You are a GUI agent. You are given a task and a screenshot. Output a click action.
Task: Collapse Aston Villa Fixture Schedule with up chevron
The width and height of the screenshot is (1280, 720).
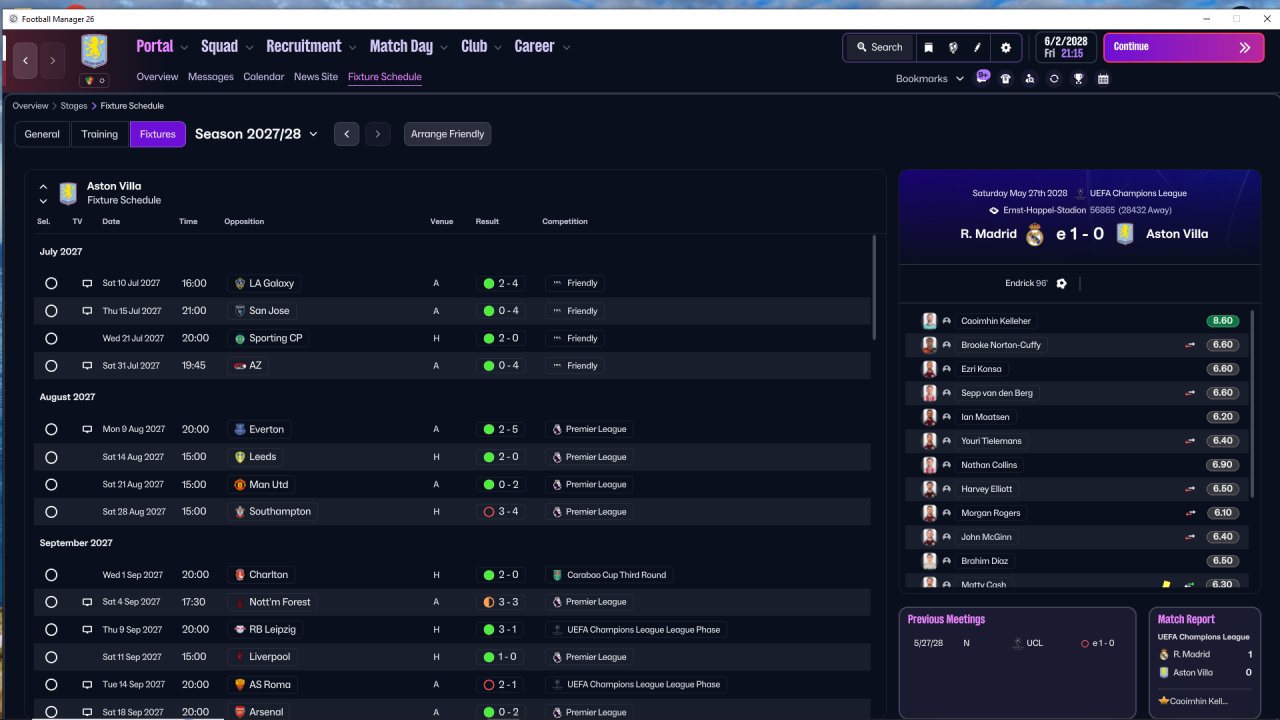point(43,186)
